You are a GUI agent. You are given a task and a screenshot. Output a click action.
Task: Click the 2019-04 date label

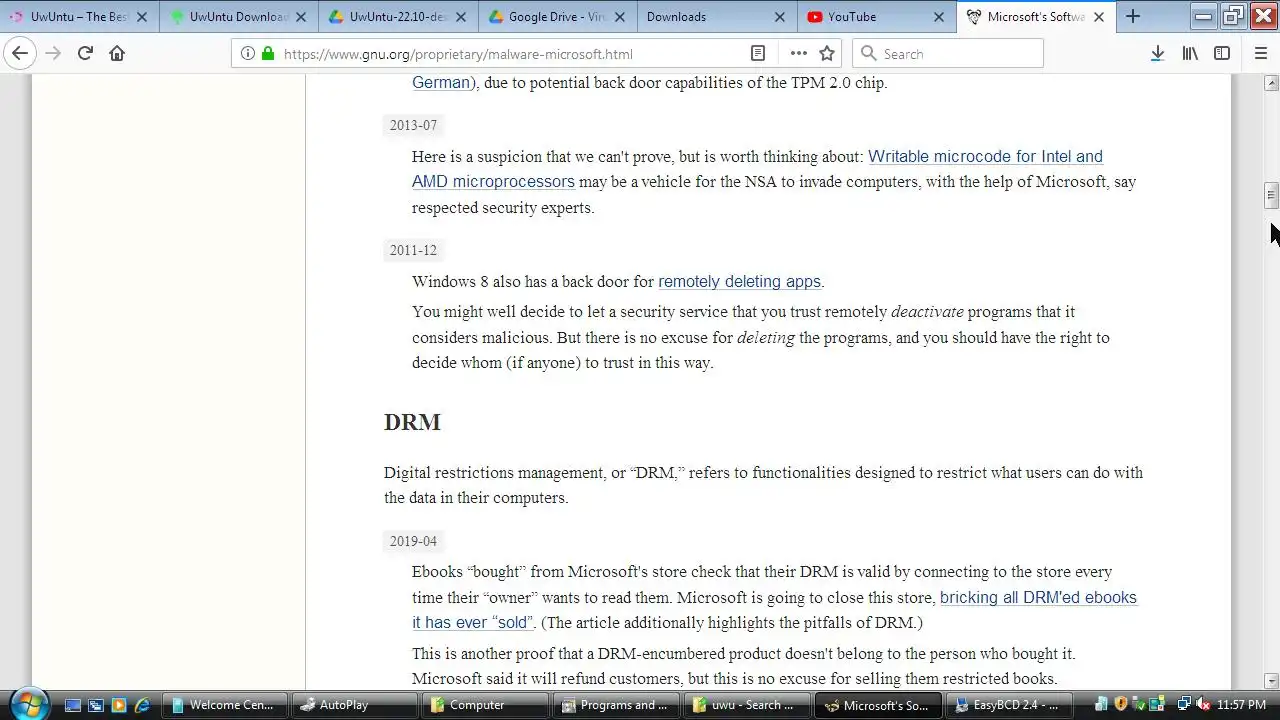click(x=413, y=541)
